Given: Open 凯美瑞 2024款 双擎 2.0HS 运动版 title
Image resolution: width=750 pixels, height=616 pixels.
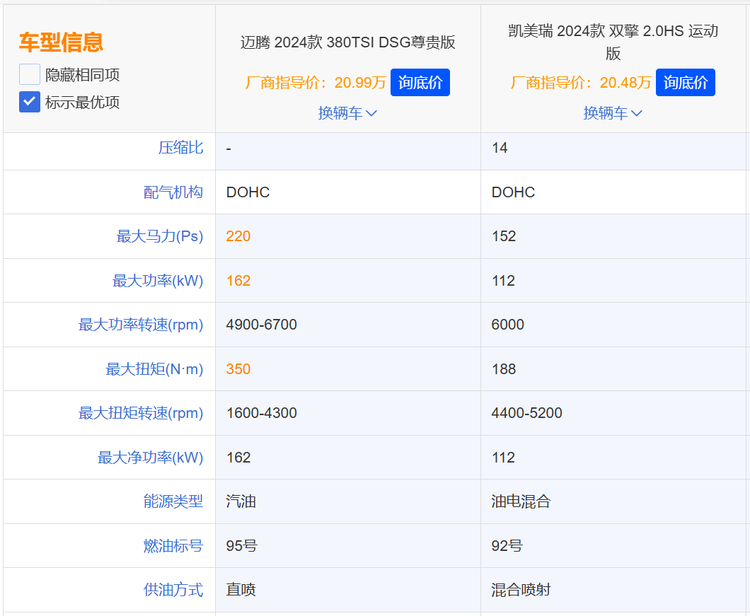Looking at the screenshot, I should pyautogui.click(x=613, y=42).
